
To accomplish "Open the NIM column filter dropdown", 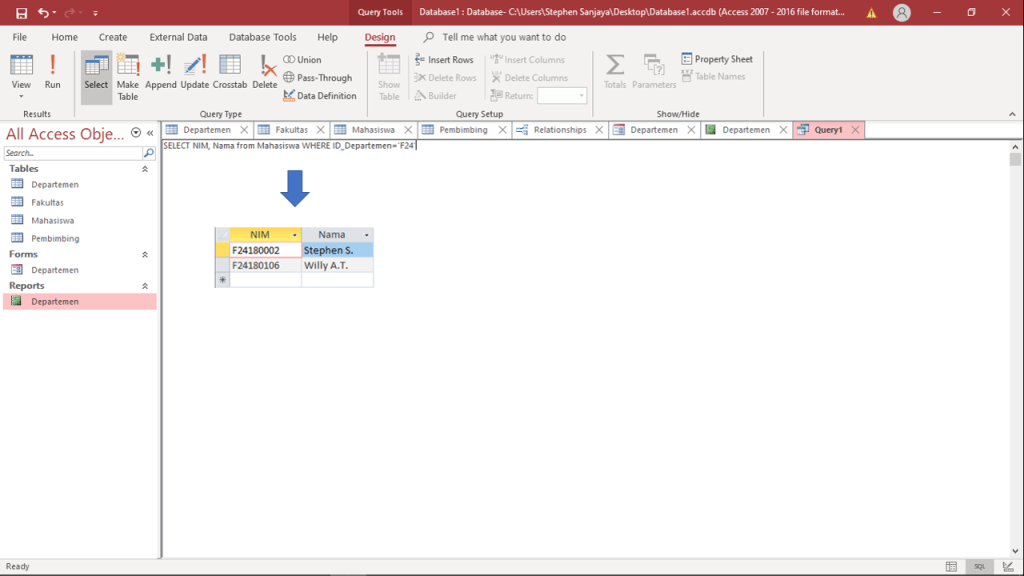I will tap(295, 235).
